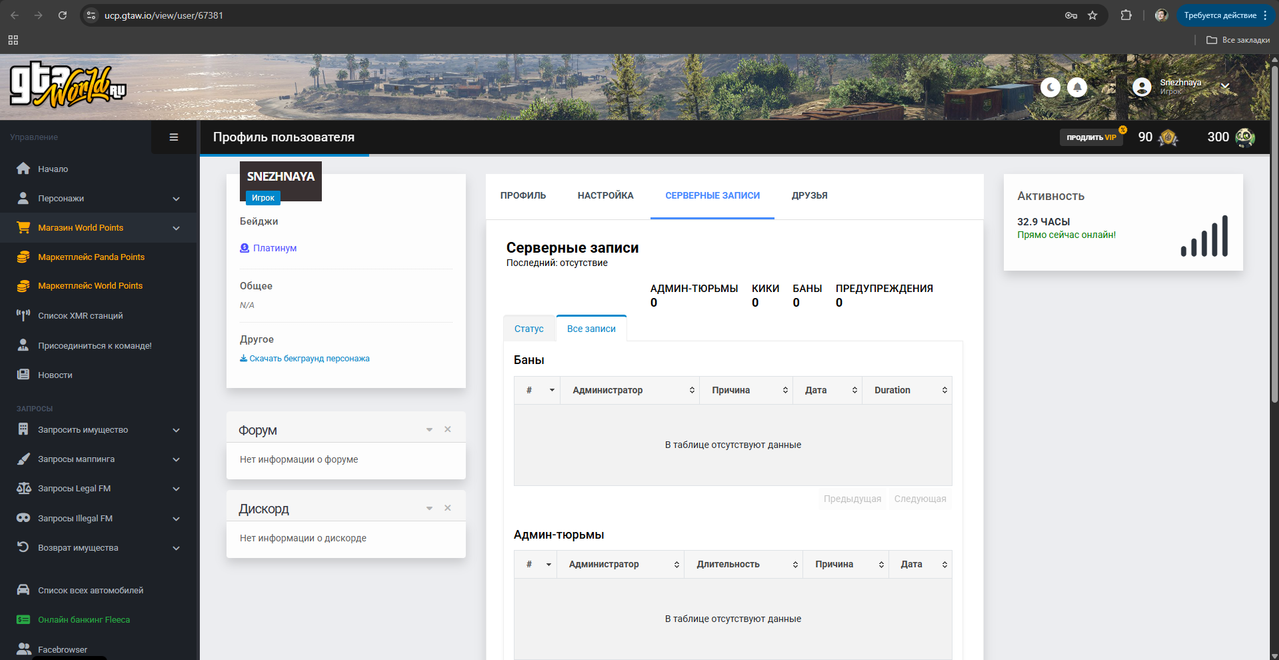Sort Баны table by Причина column
Screen dimensions: 1279x660
pos(746,390)
